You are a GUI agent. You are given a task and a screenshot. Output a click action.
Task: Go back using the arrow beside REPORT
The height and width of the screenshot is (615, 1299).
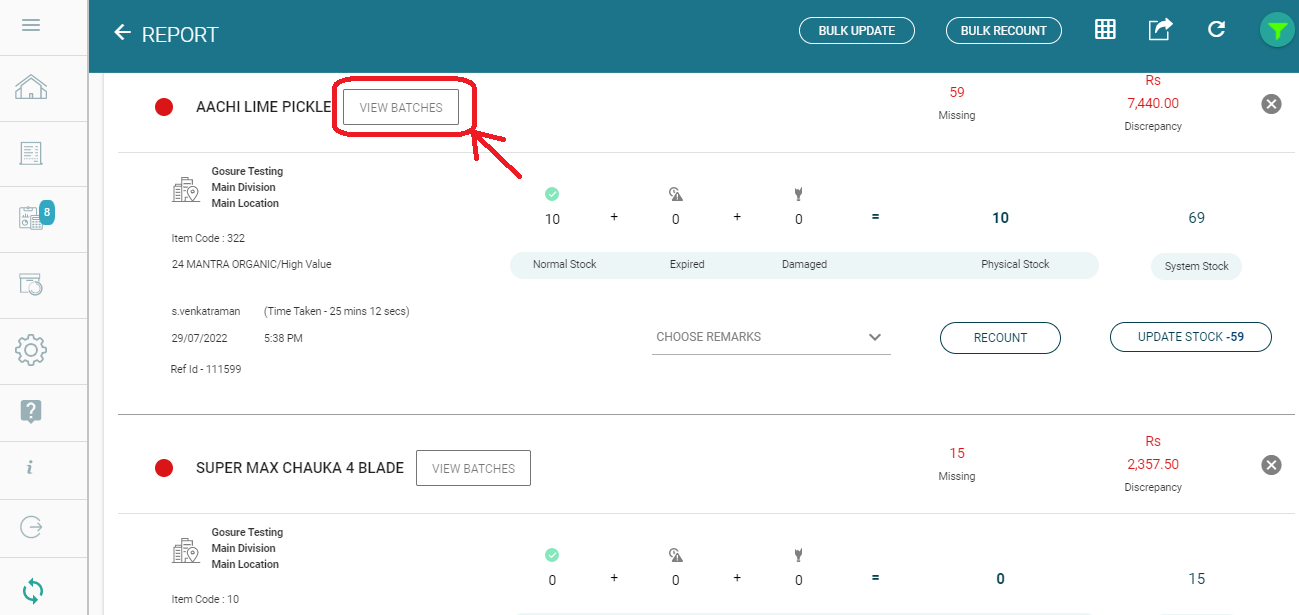pyautogui.click(x=122, y=33)
